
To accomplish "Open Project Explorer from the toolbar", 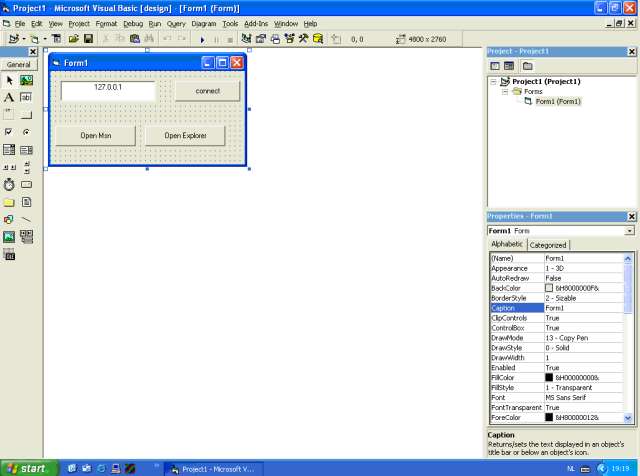I will 246,39.
